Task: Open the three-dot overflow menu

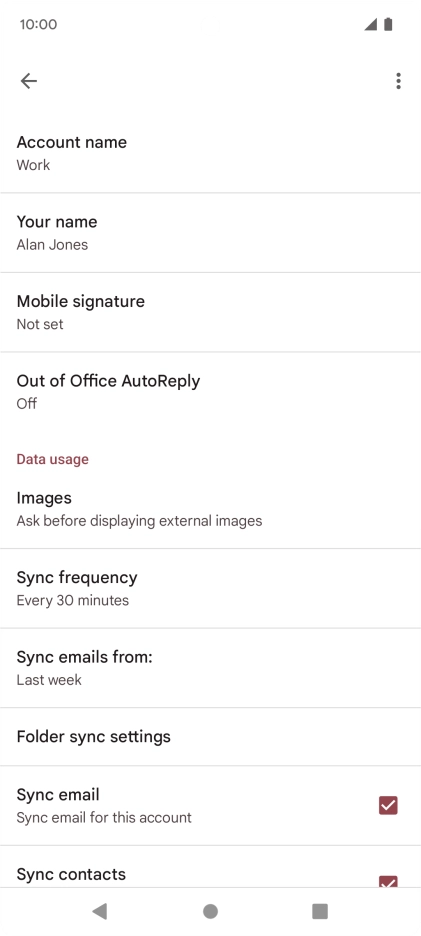Action: click(x=398, y=81)
